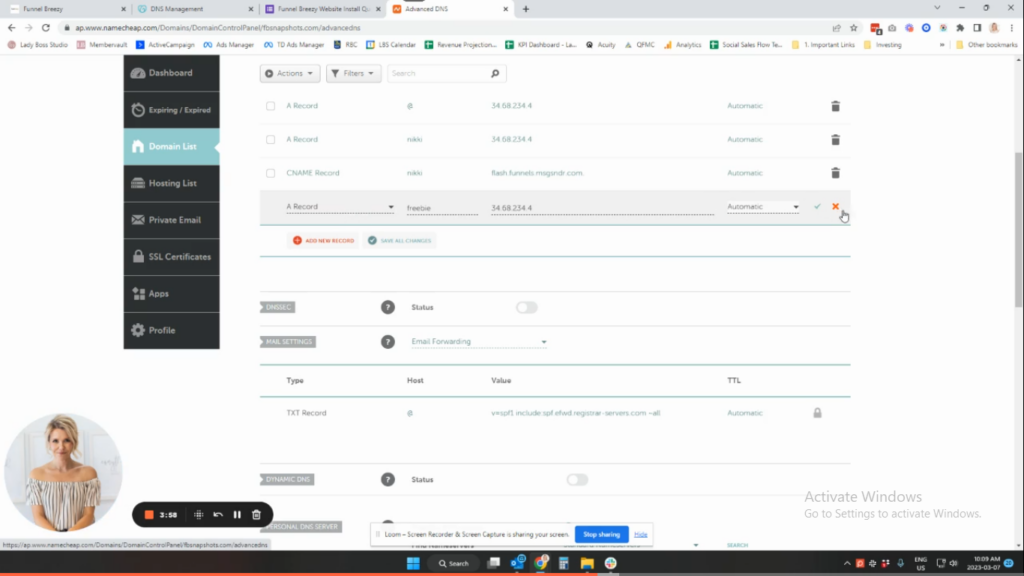Click Add New Record button
The height and width of the screenshot is (576, 1024).
[323, 241]
